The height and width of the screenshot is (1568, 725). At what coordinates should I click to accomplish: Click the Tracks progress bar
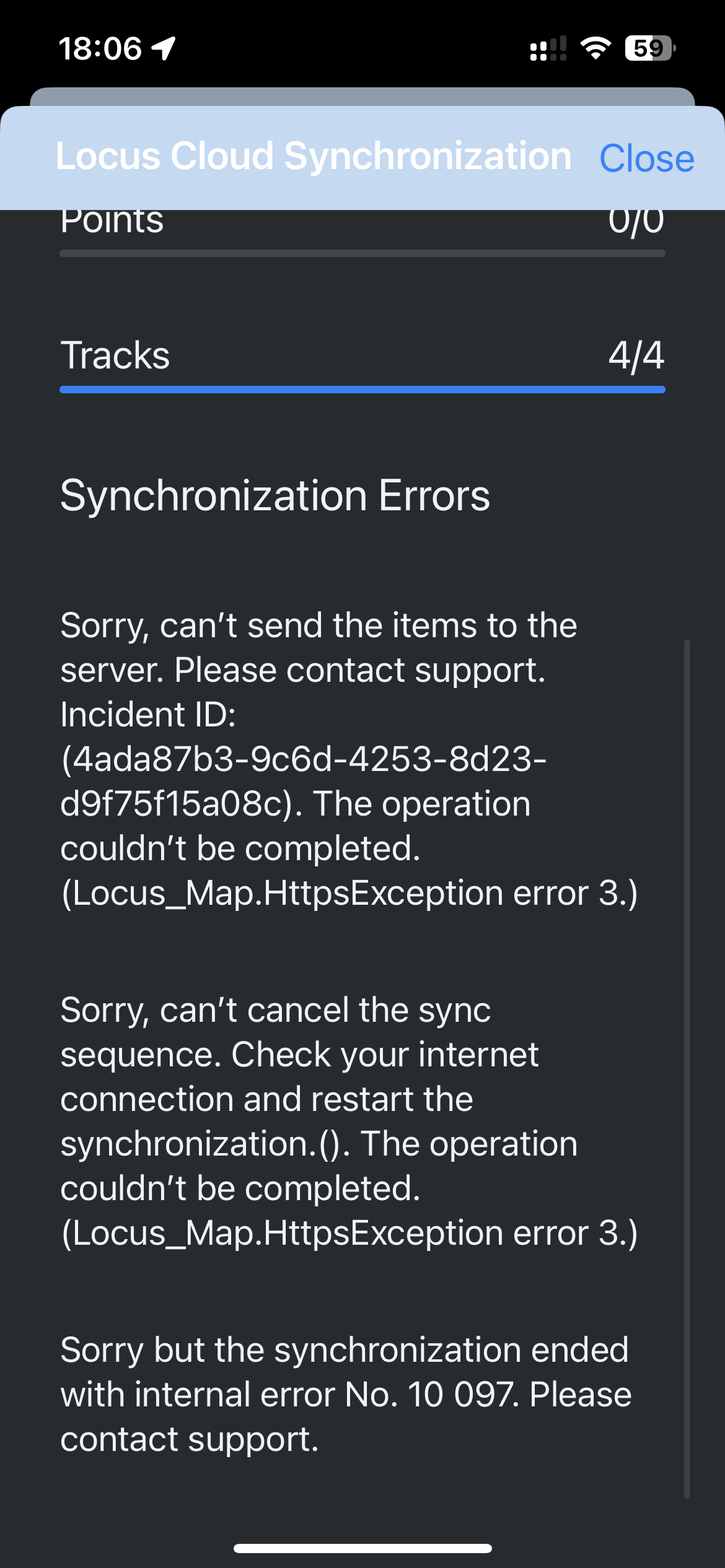pyautogui.click(x=362, y=390)
